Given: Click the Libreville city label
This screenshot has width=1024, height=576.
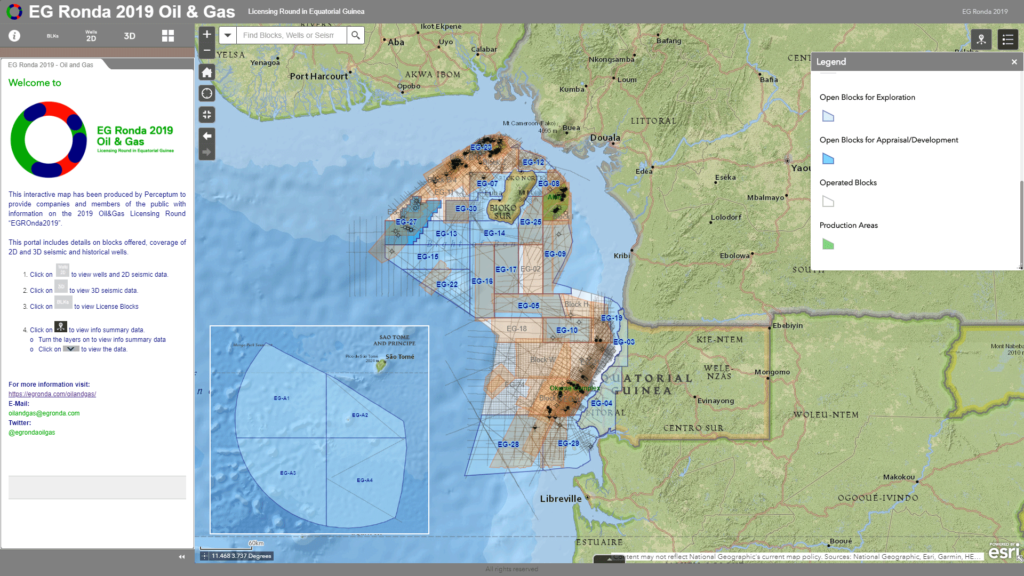Looking at the screenshot, I should pos(560,498).
